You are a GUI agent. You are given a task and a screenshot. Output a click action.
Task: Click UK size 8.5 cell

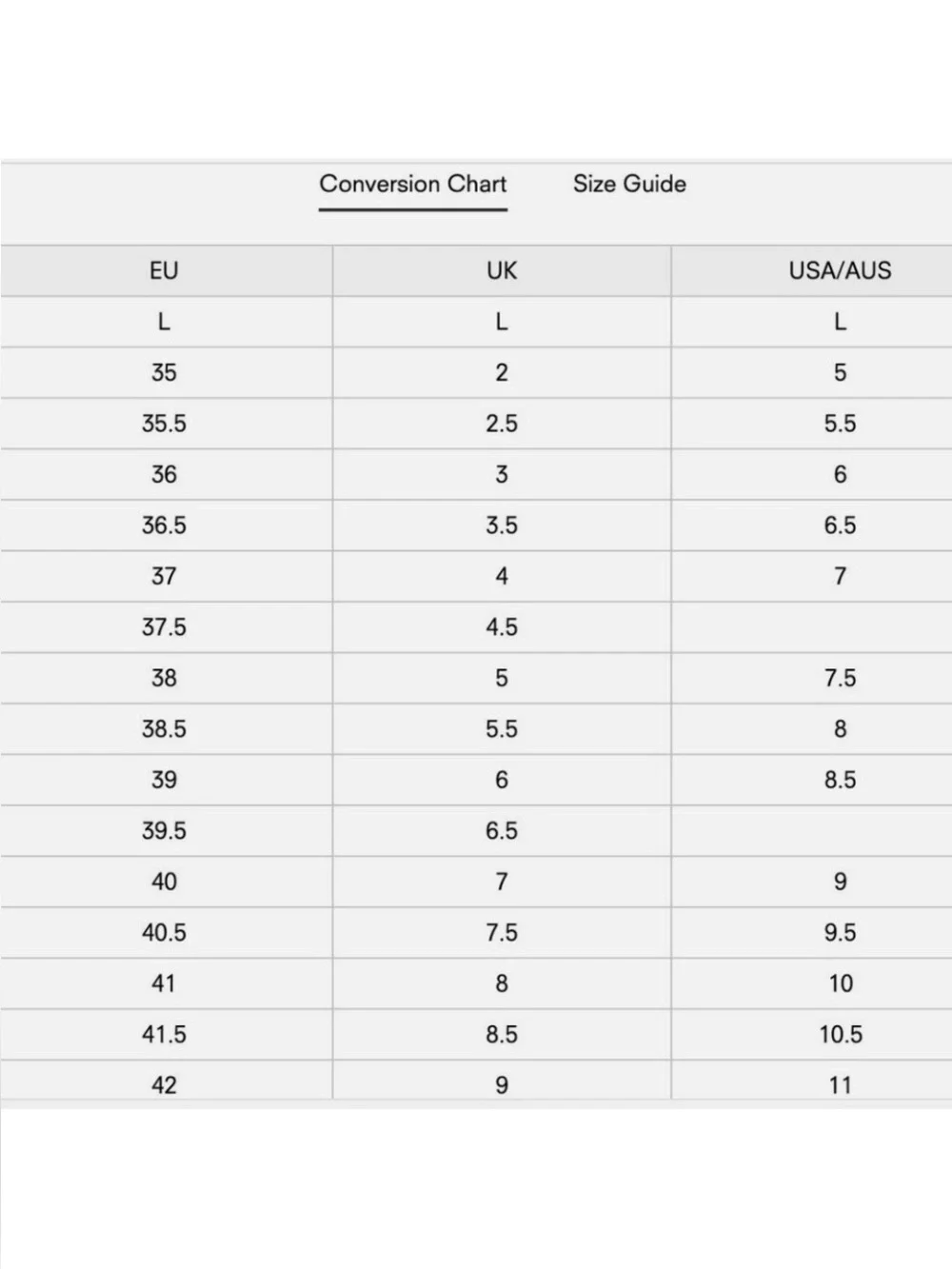[502, 1035]
